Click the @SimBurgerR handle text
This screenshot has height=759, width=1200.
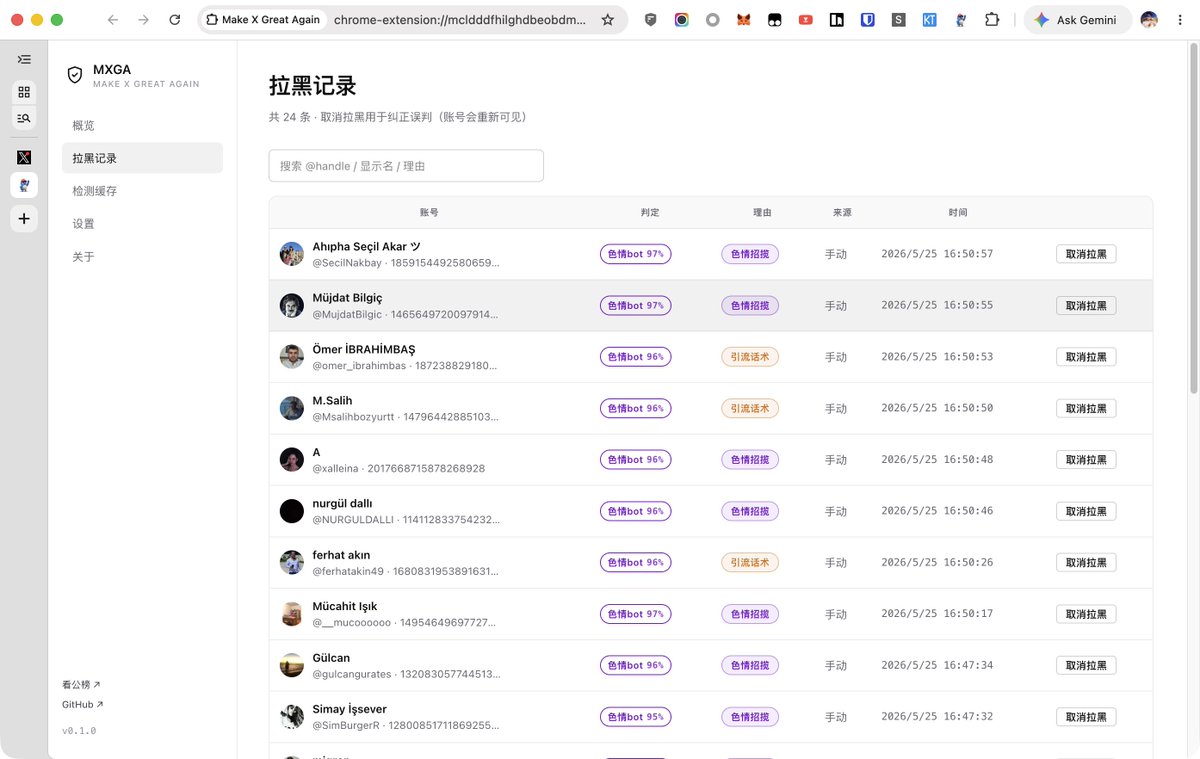click(x=346, y=725)
